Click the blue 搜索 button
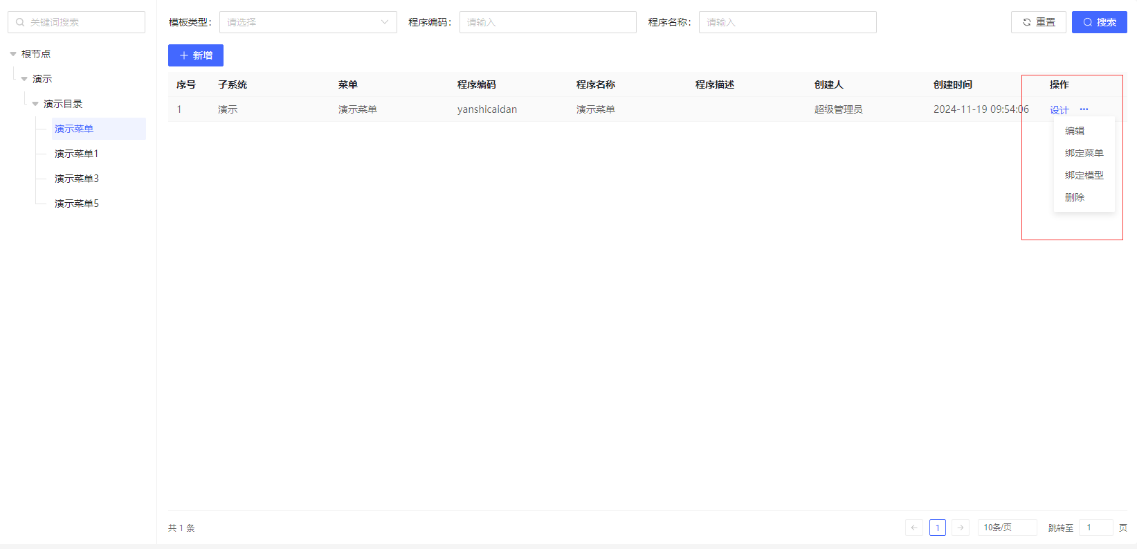This screenshot has width=1137, height=549. point(1099,22)
